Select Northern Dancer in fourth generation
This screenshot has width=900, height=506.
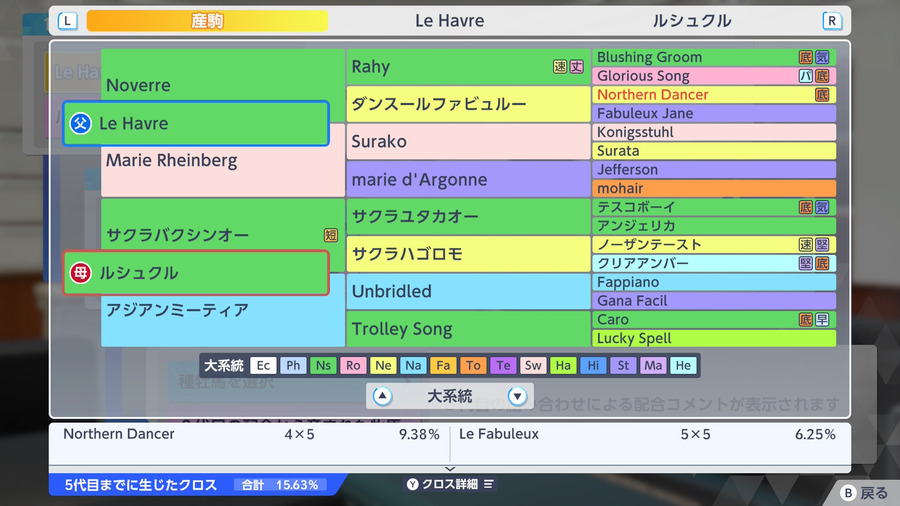tap(714, 95)
